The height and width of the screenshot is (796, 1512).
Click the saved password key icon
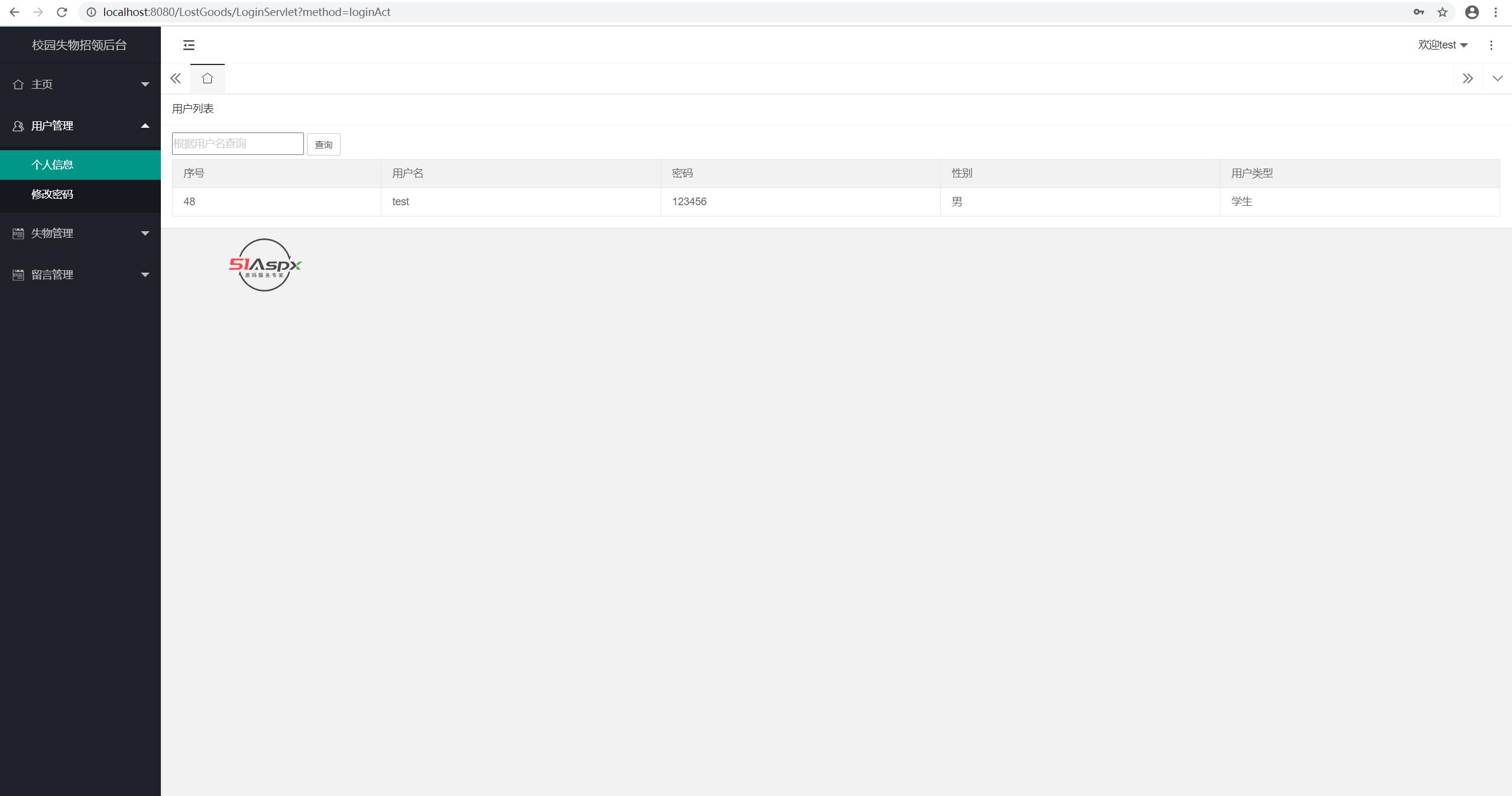click(1418, 12)
